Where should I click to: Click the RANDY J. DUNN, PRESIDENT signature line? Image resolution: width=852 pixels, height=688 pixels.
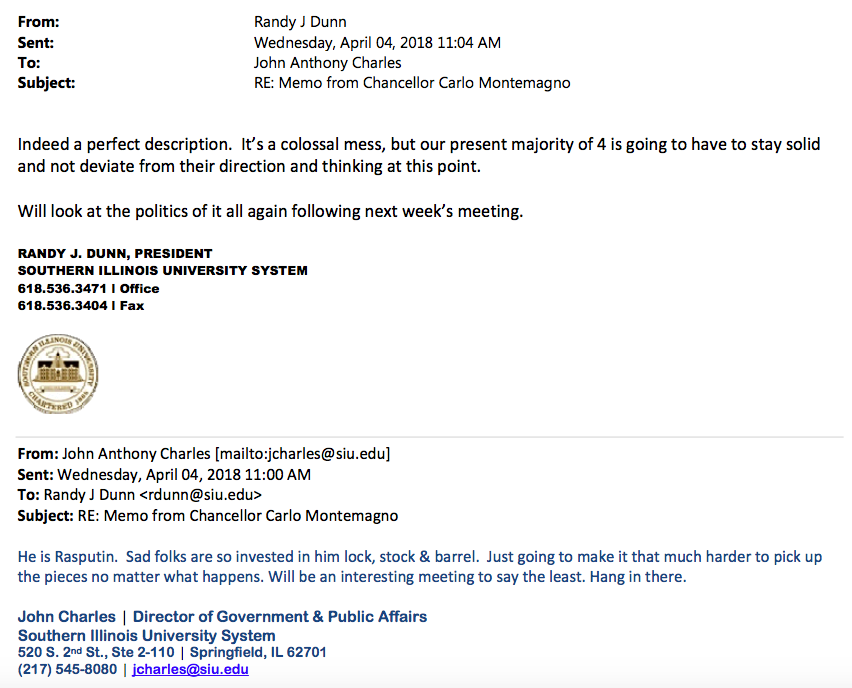(x=115, y=254)
